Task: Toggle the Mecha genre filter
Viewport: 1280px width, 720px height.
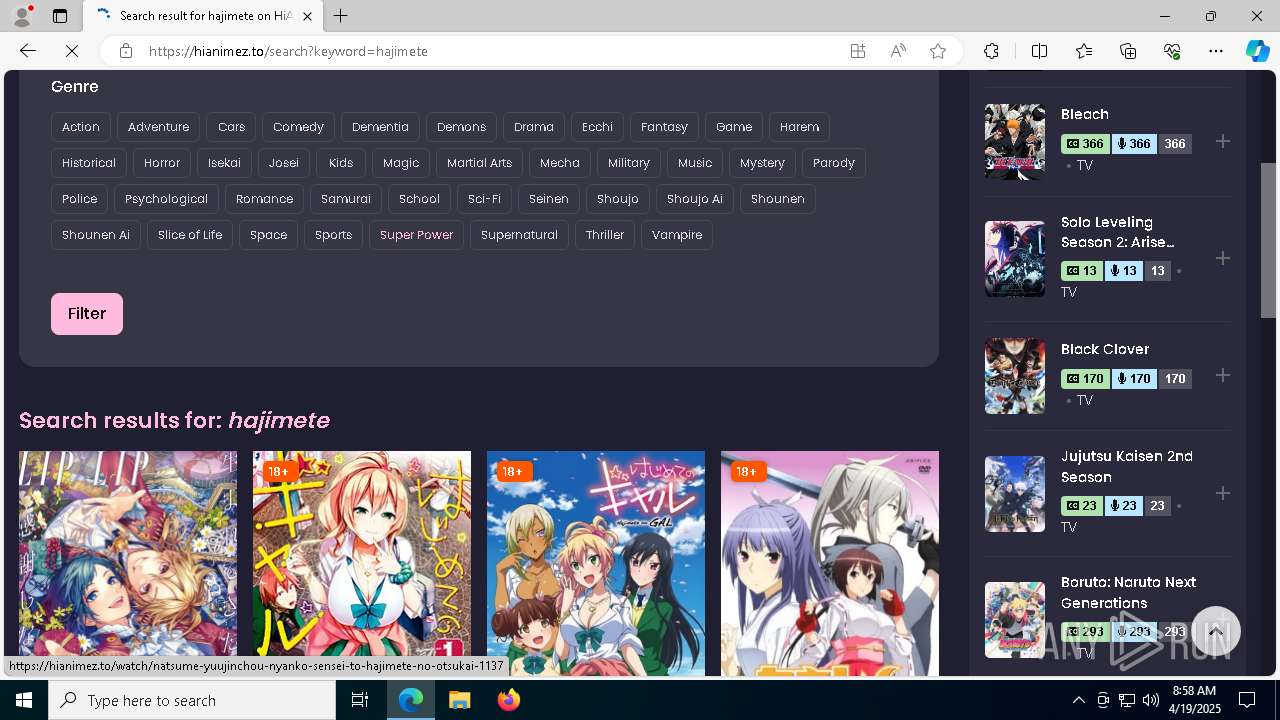Action: pyautogui.click(x=560, y=163)
